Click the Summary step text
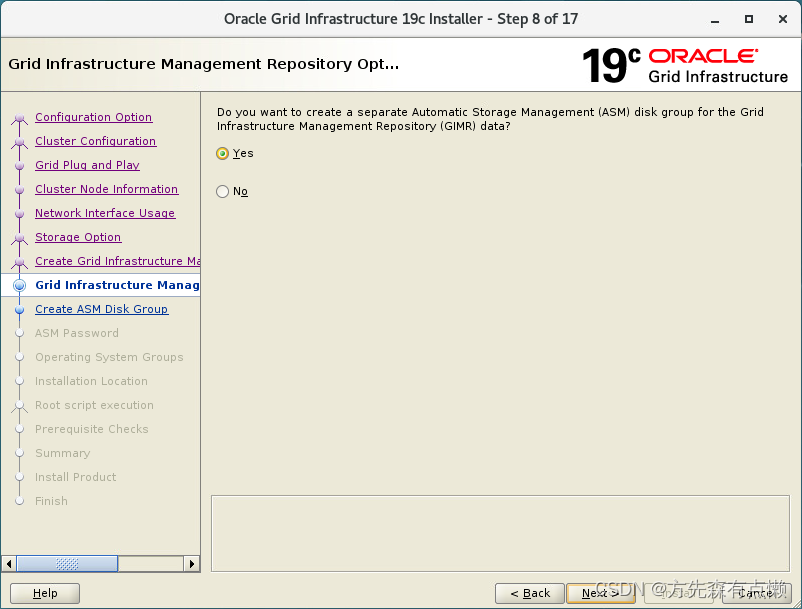 pyautogui.click(x=62, y=454)
